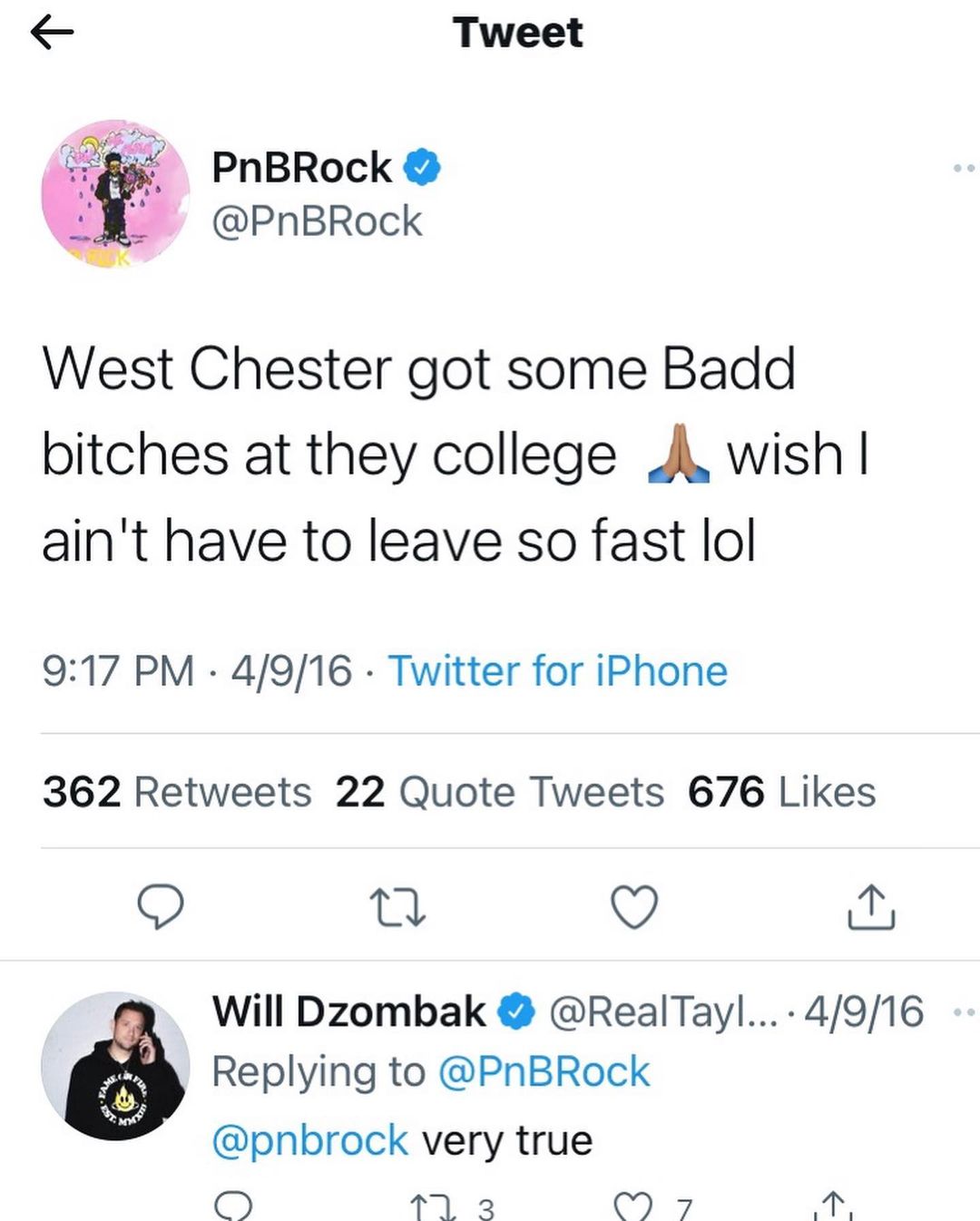This screenshot has width=980, height=1221.
Task: Retweet the main PnBRock tweet
Action: tap(398, 907)
